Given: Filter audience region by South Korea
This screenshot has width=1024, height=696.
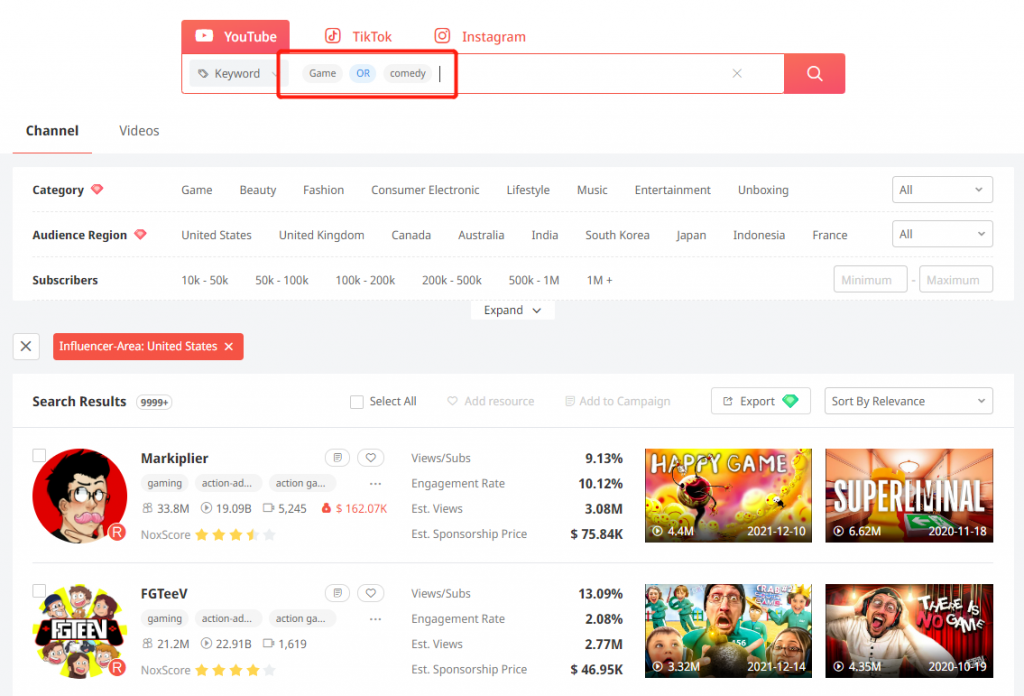Looking at the screenshot, I should click(617, 235).
